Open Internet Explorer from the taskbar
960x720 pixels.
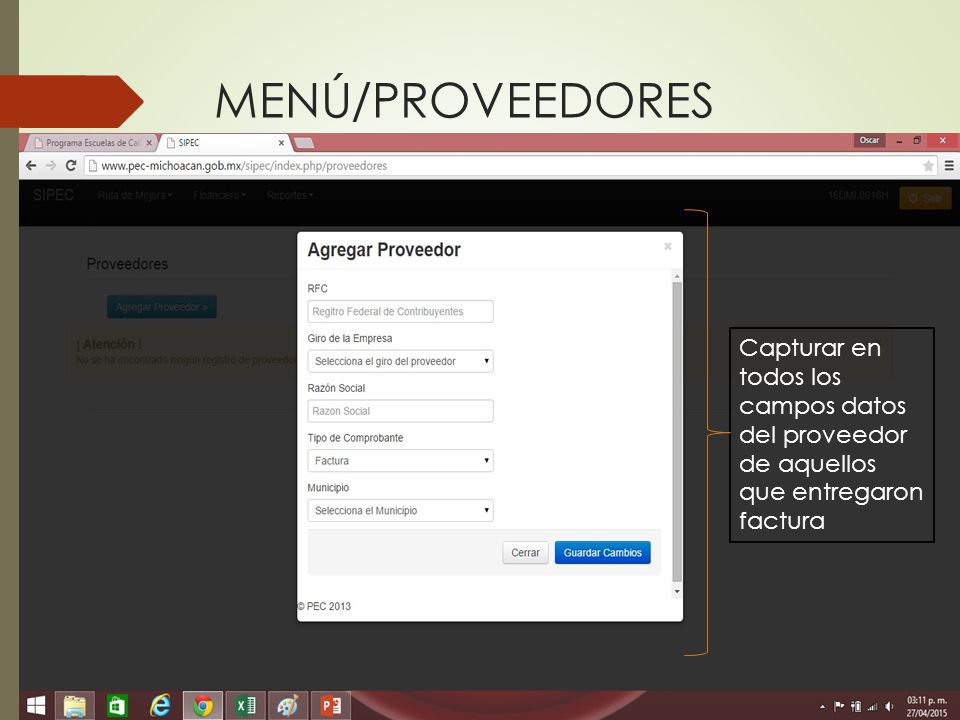[x=160, y=705]
